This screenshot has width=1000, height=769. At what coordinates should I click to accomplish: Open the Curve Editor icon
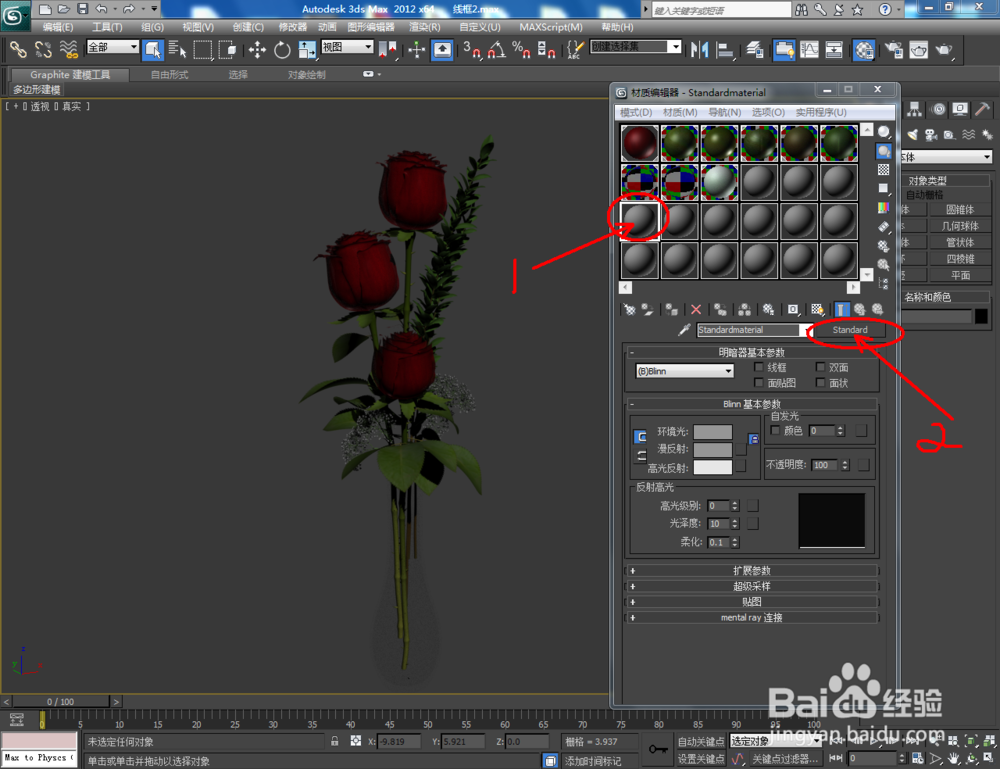809,50
